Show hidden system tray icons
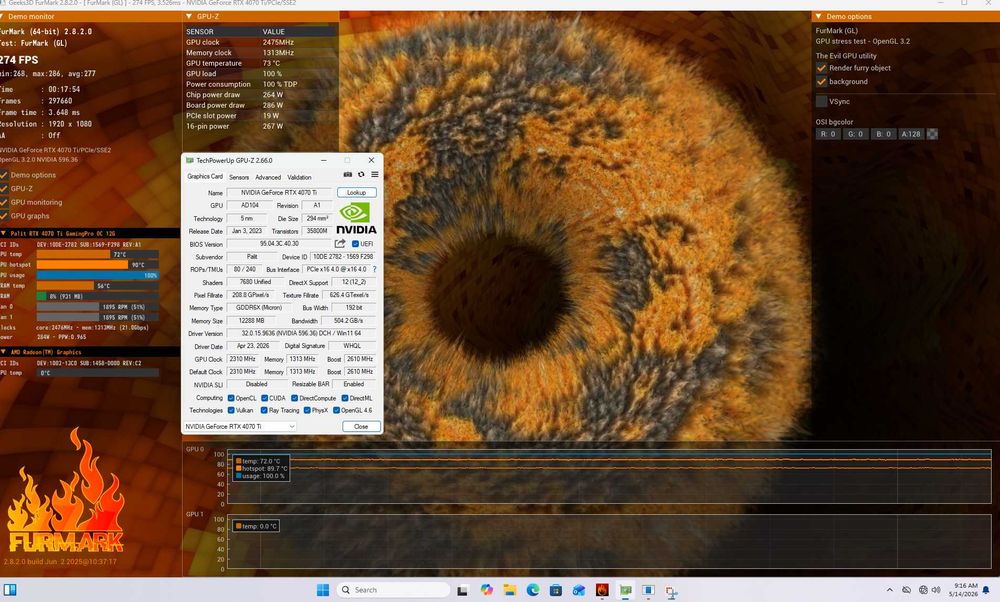 coord(890,590)
